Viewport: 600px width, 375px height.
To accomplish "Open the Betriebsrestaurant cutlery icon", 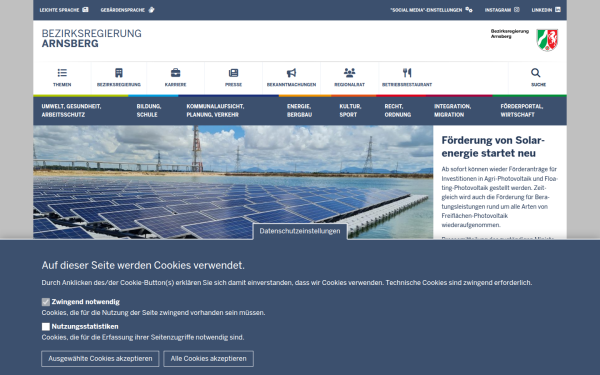I will coord(407,73).
